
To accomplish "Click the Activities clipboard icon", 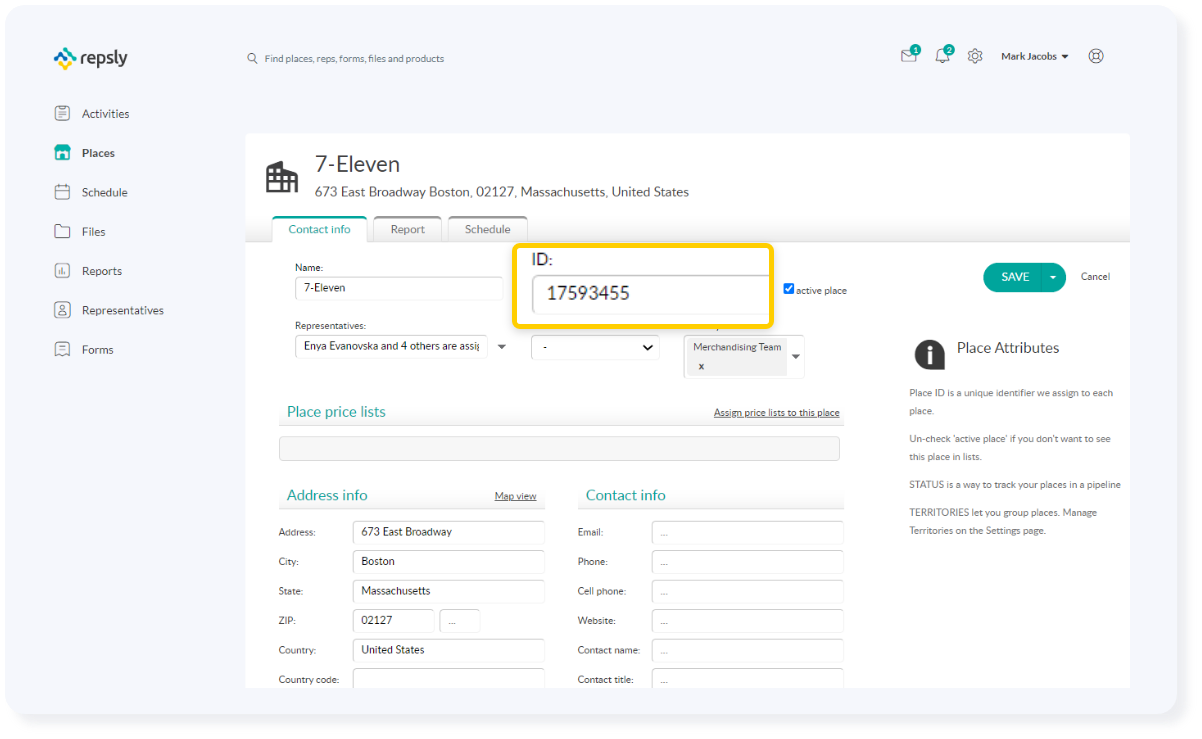I will tap(62, 113).
